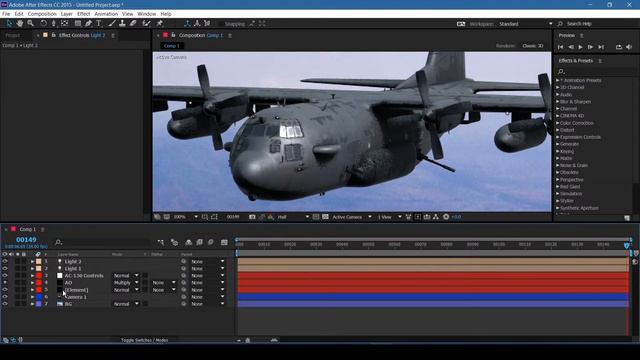This screenshot has height=360, width=640.
Task: Select the Pen tool
Action: (x=88, y=24)
